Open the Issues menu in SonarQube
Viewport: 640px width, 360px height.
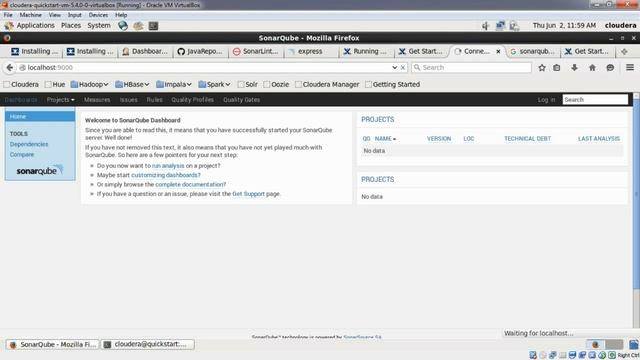[128, 100]
